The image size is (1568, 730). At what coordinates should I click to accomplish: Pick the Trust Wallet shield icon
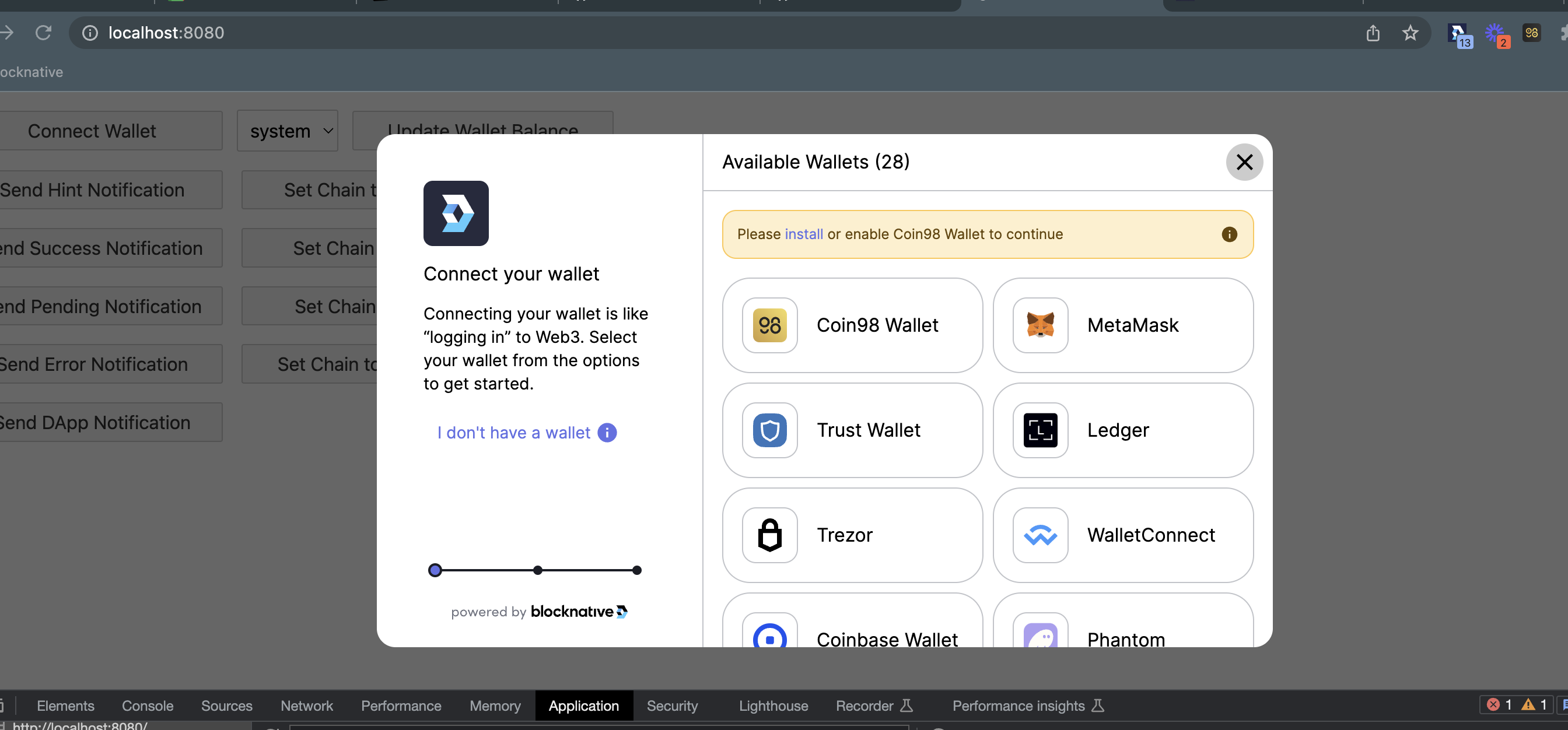769,430
